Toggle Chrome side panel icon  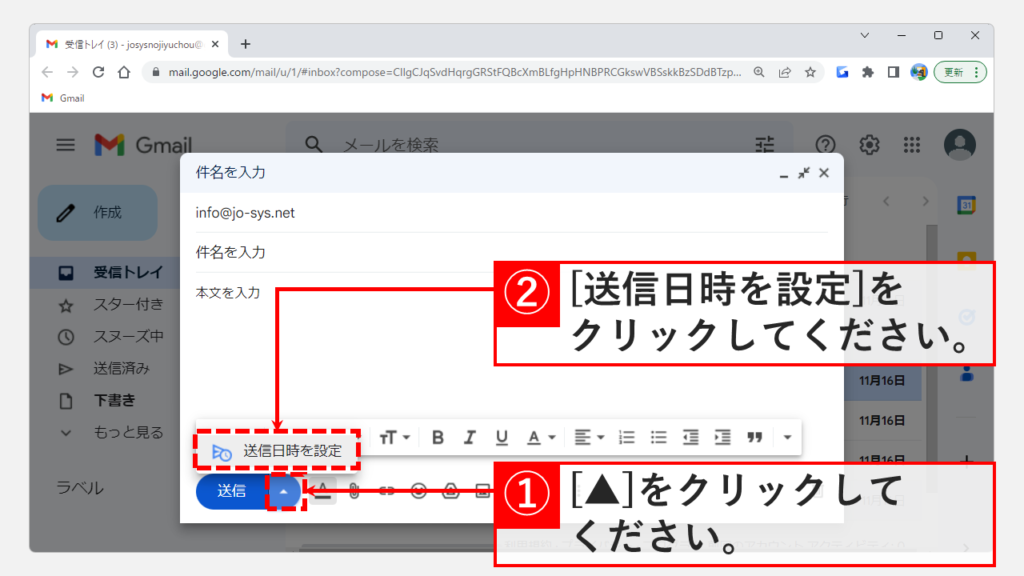(893, 72)
